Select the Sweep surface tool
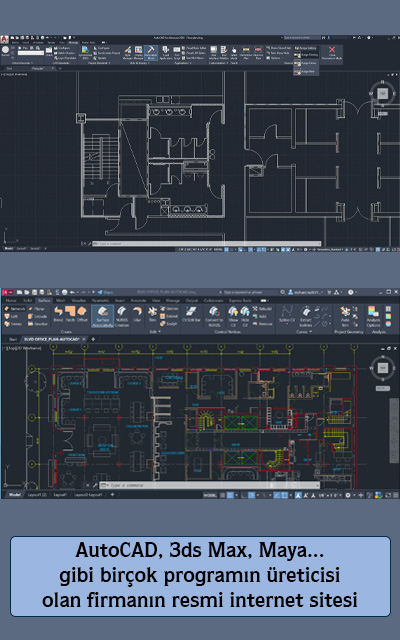400x640 pixels. point(13,324)
